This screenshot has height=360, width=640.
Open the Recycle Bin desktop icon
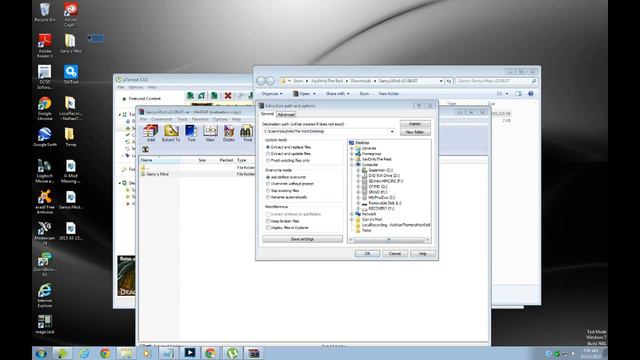tap(45, 12)
